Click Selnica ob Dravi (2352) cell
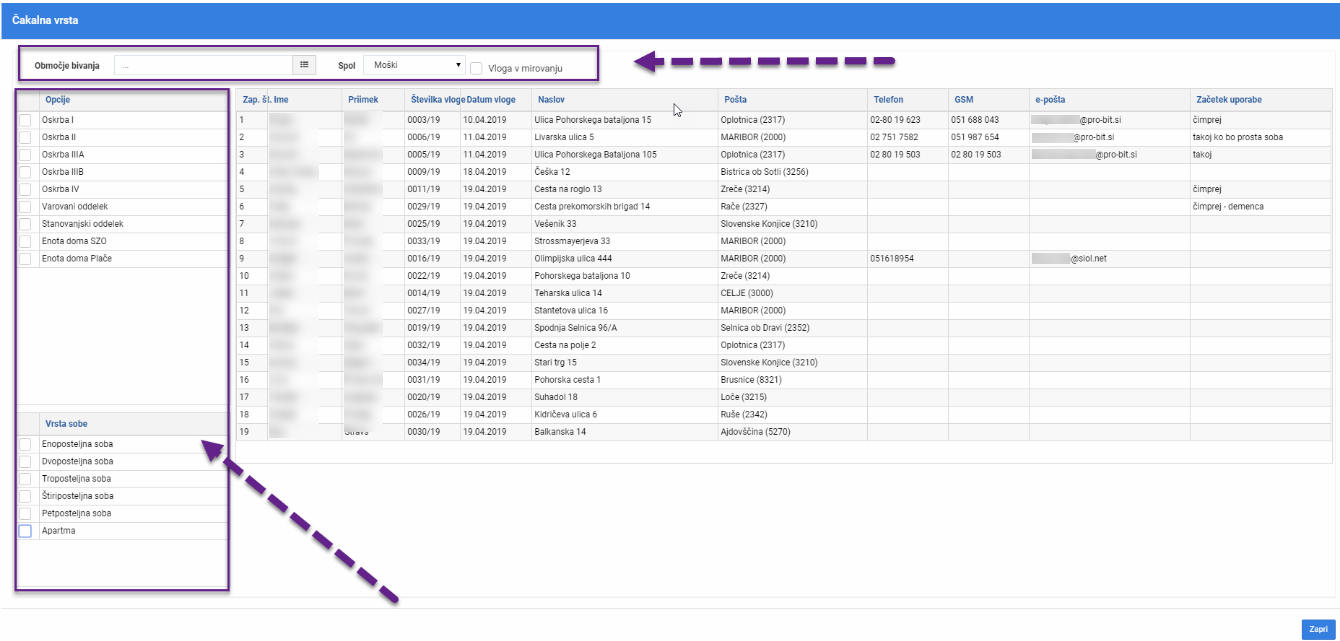Viewport: 1340px width, 641px height. pyautogui.click(x=792, y=327)
